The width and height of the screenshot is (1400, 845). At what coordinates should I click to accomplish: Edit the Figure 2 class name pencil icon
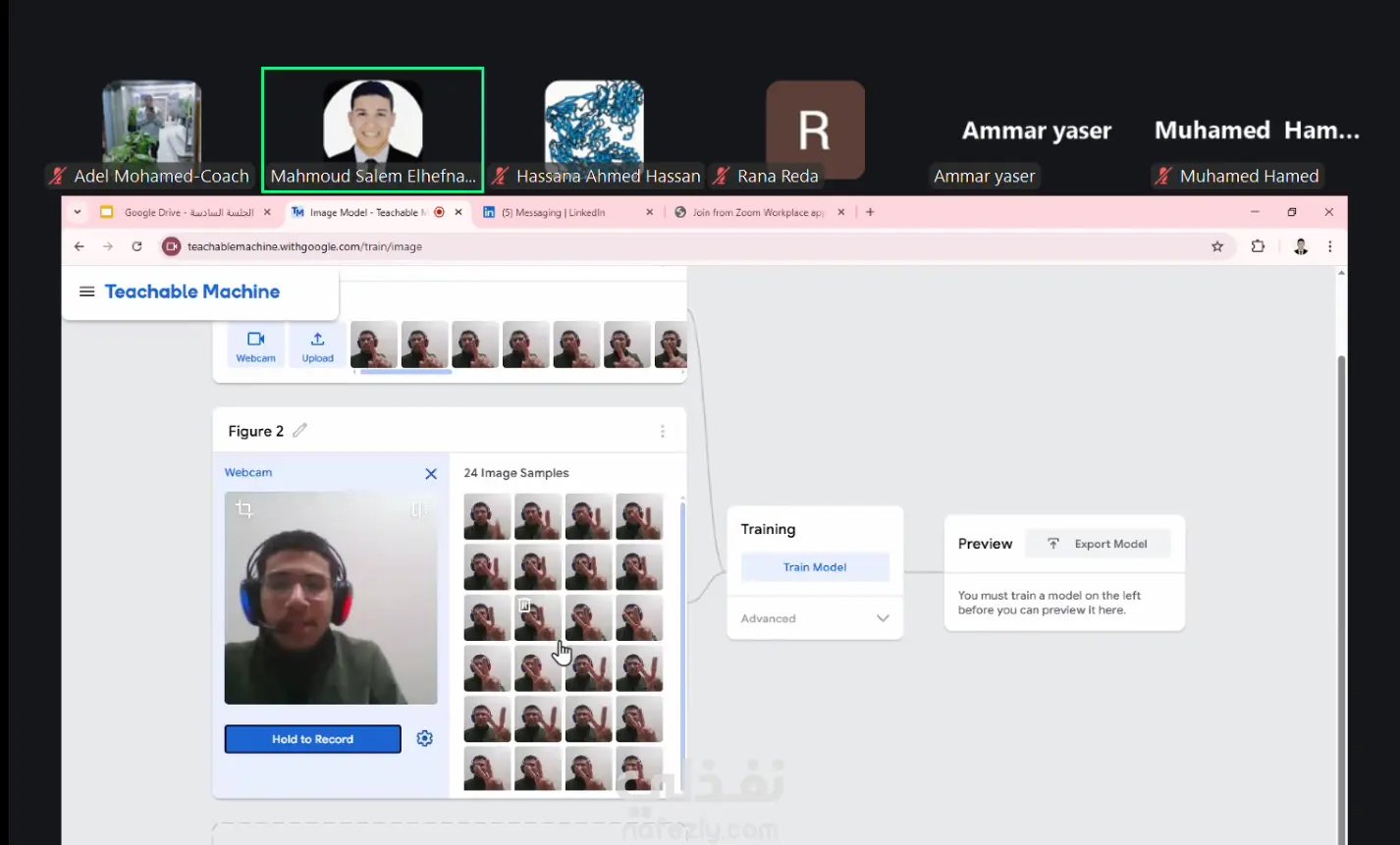[299, 430]
